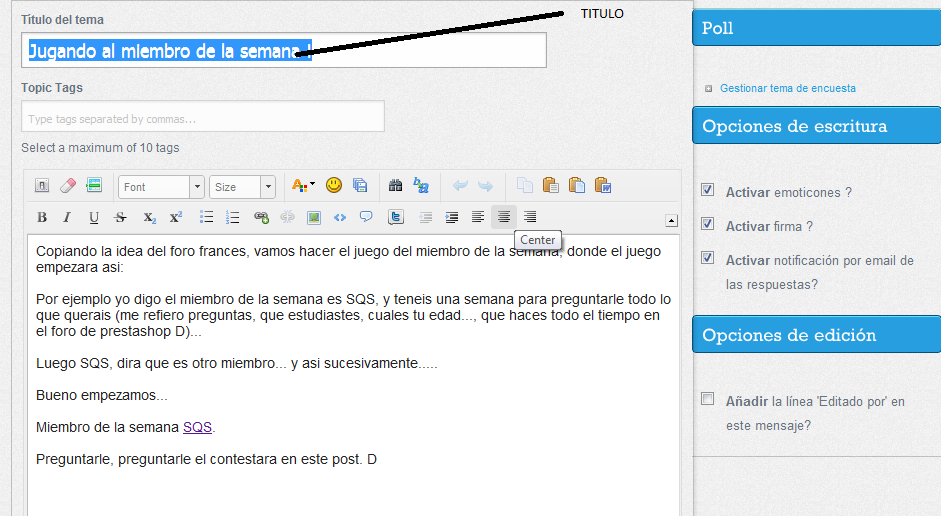
Task: Open the Font dropdown
Action: pos(160,187)
